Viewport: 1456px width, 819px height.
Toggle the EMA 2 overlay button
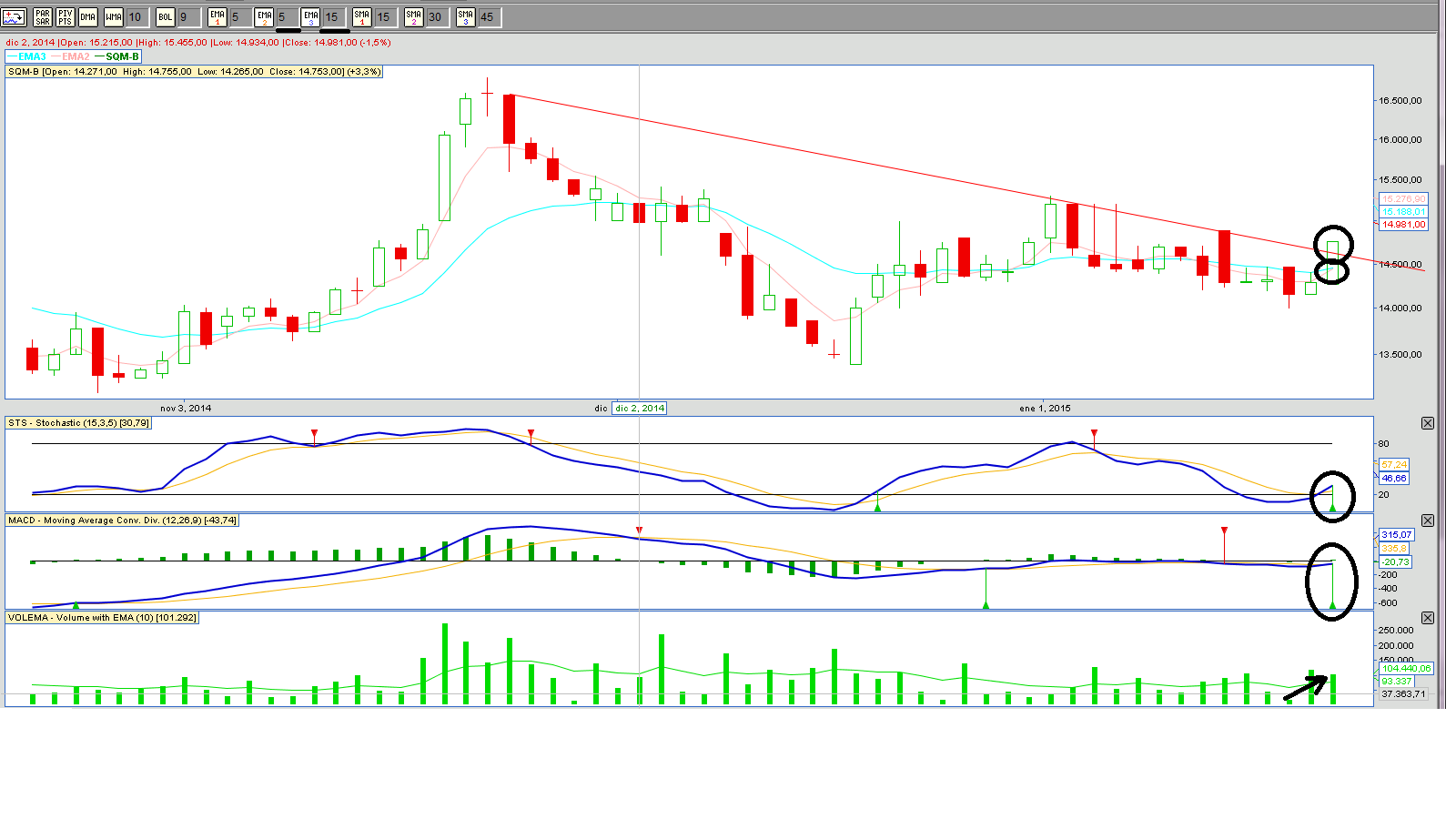265,16
